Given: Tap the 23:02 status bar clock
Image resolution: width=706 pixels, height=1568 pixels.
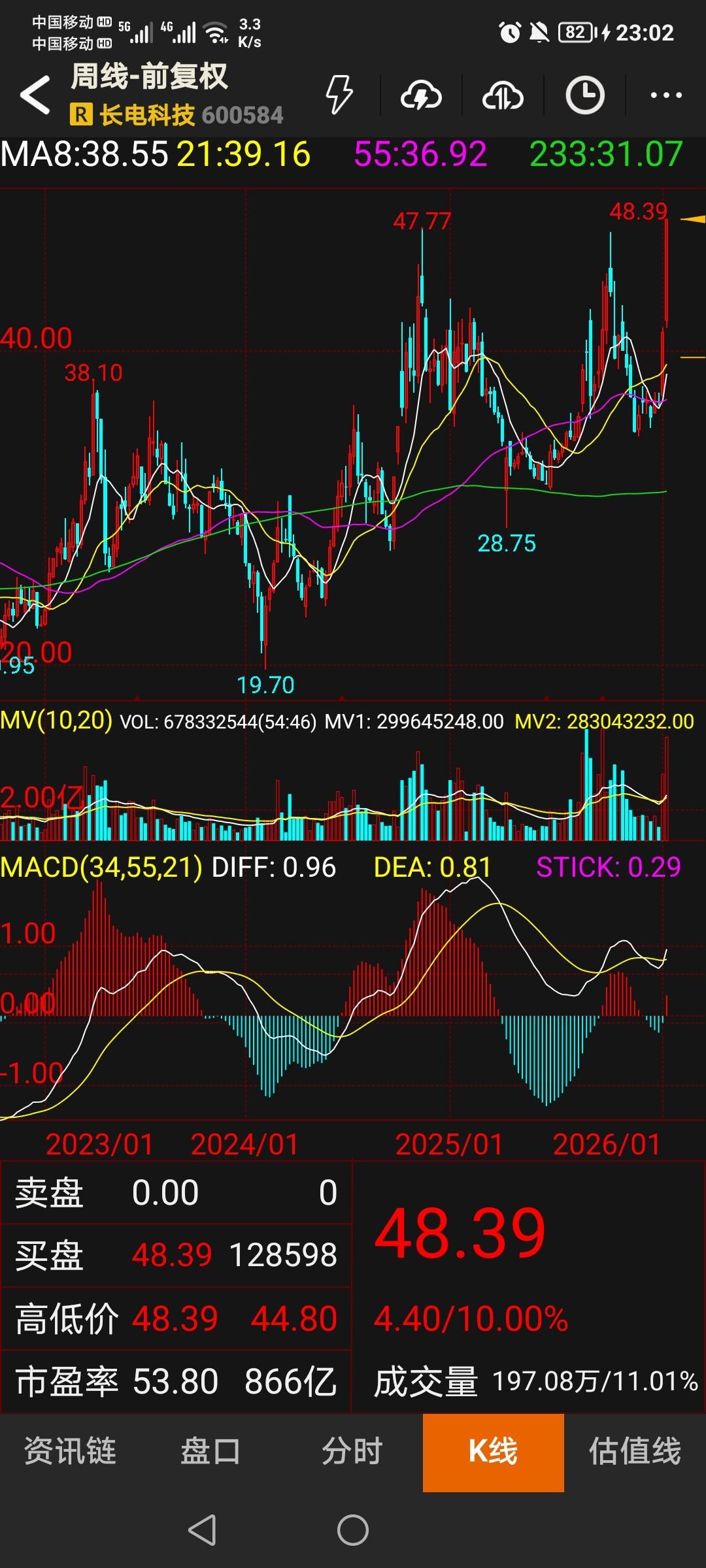Looking at the screenshot, I should click(x=645, y=32).
